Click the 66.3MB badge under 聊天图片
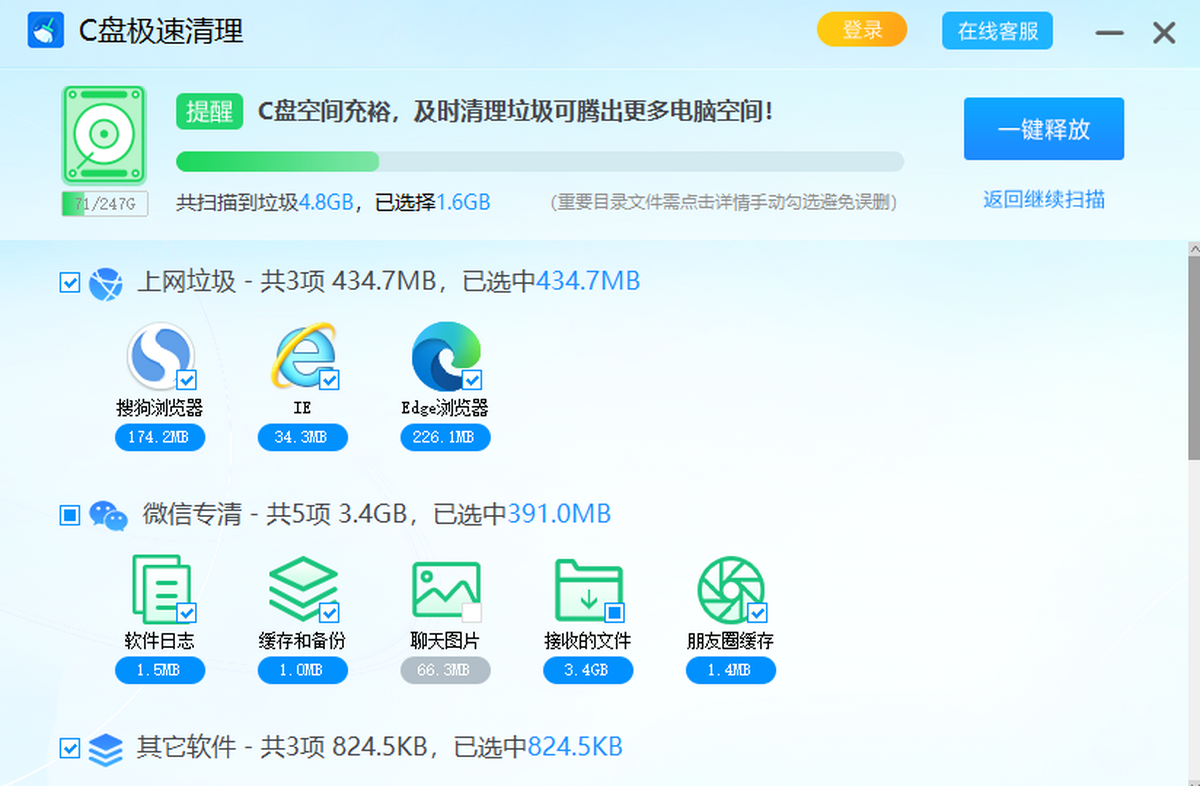Image resolution: width=1200 pixels, height=786 pixels. point(445,670)
